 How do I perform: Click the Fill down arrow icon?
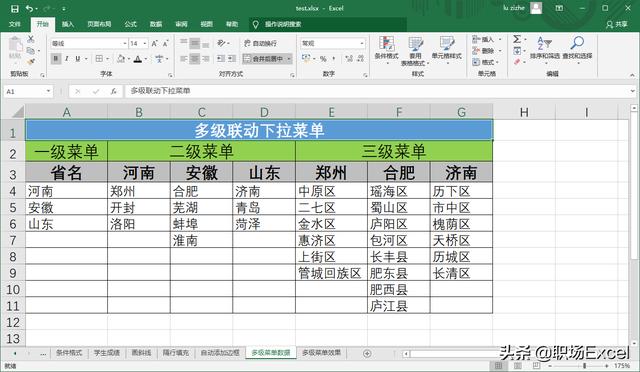517,51
